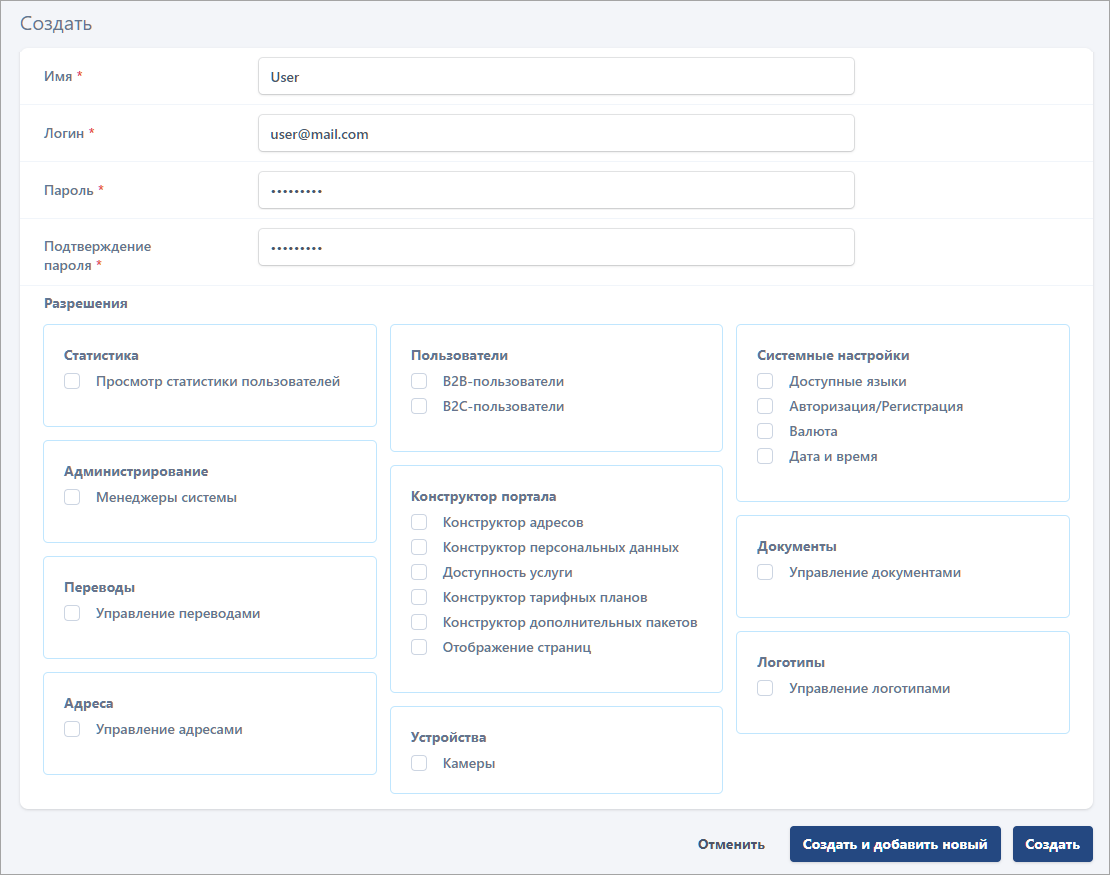The width and height of the screenshot is (1110, 875).
Task: Enable Доступные языки system setting
Action: [765, 381]
